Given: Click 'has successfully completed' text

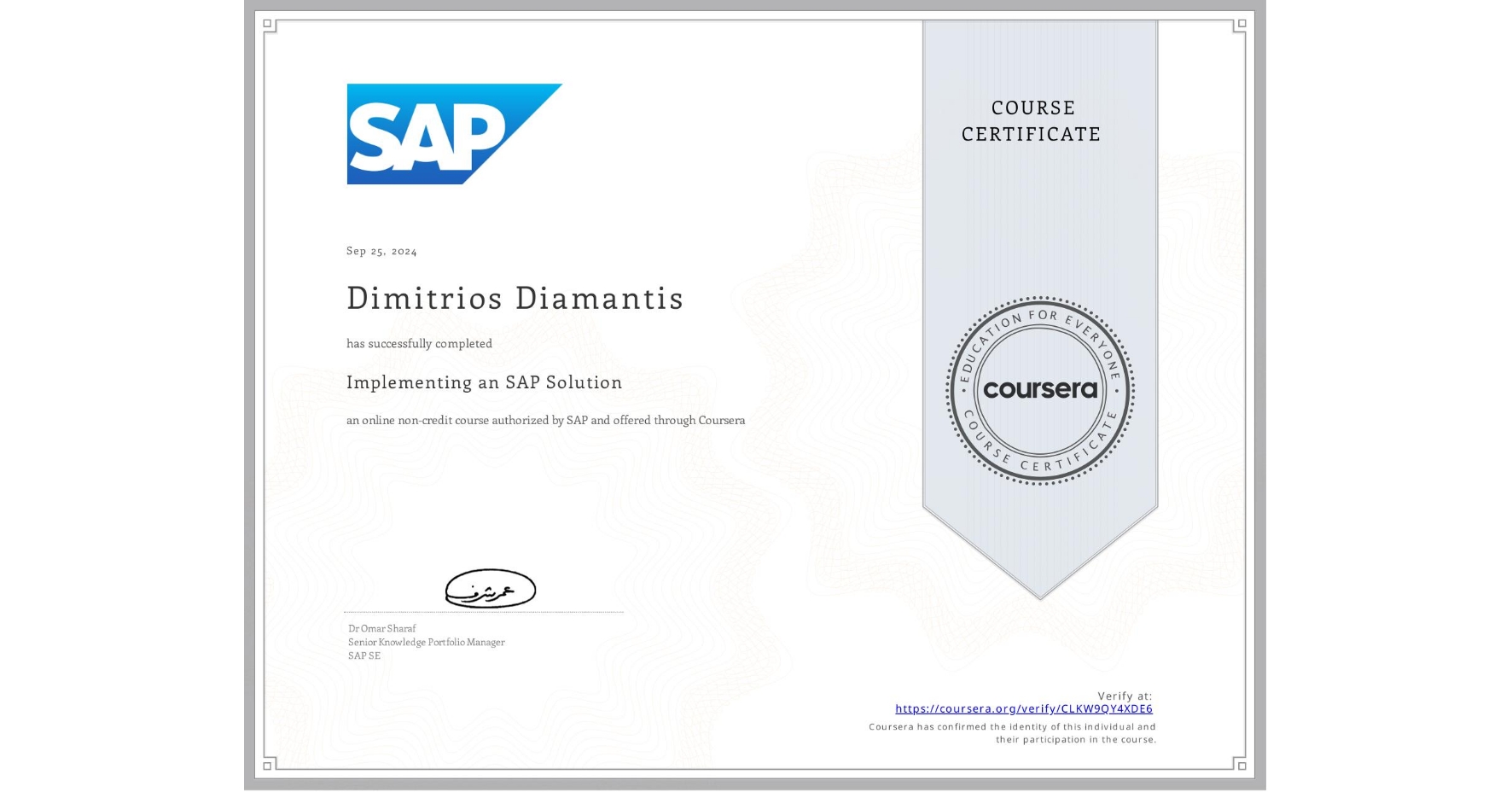Looking at the screenshot, I should (419, 343).
